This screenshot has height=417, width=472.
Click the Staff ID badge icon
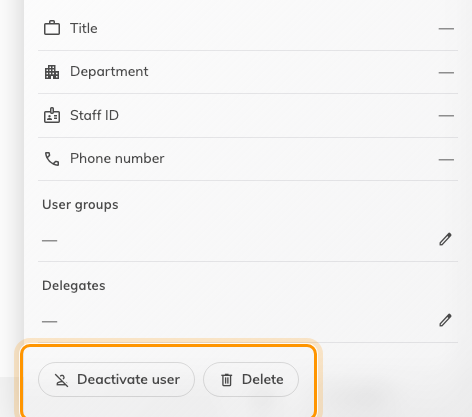[x=52, y=115]
